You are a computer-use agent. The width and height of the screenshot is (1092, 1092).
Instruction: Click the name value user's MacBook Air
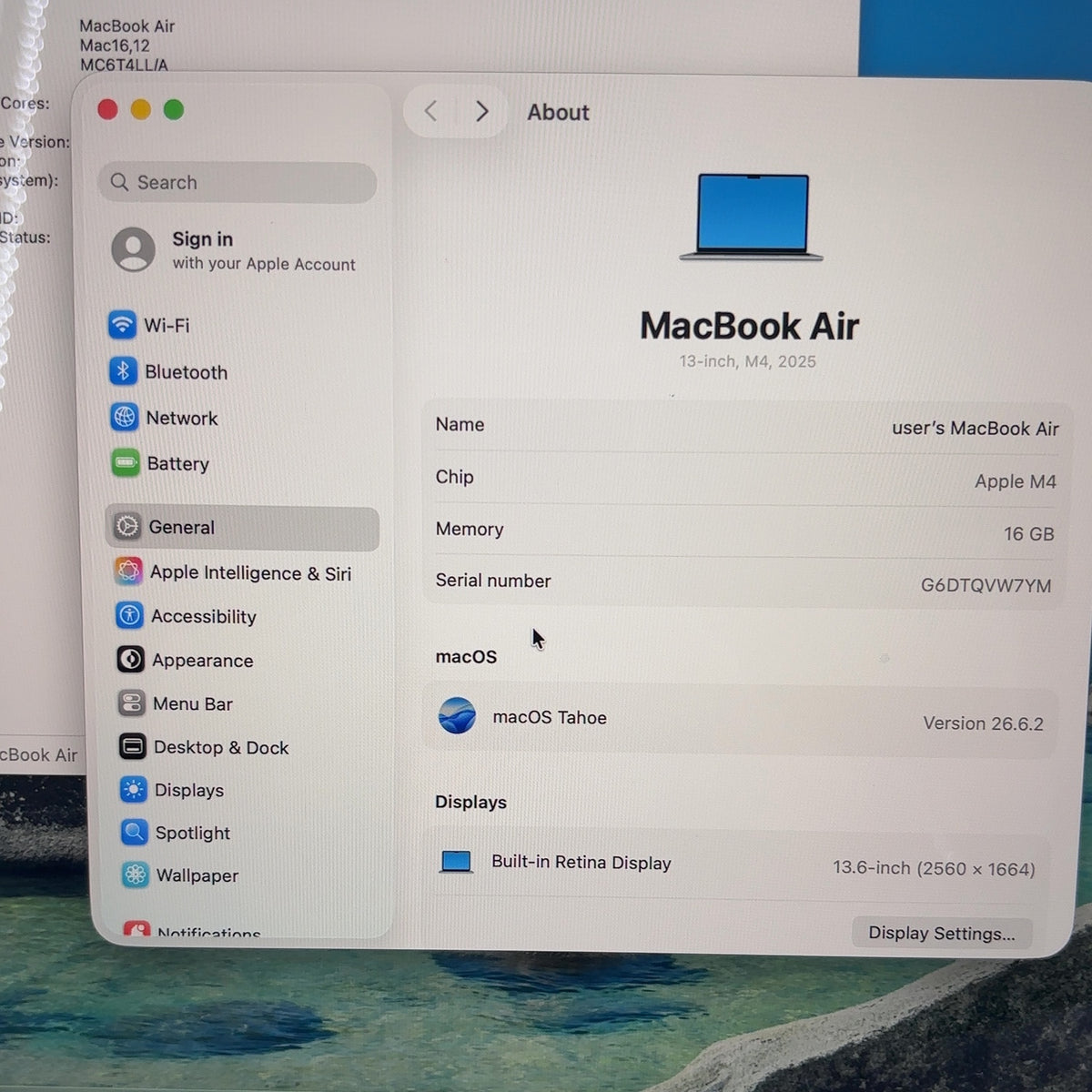coord(975,429)
